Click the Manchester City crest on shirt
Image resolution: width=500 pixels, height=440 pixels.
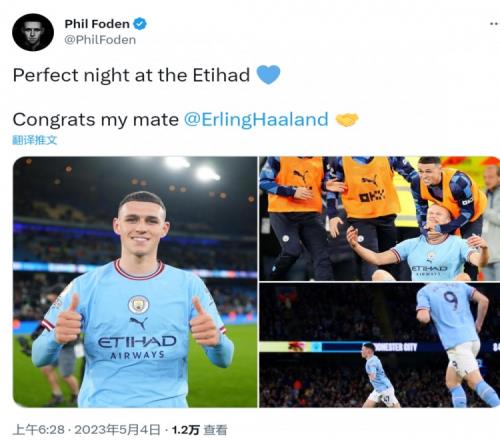[139, 304]
